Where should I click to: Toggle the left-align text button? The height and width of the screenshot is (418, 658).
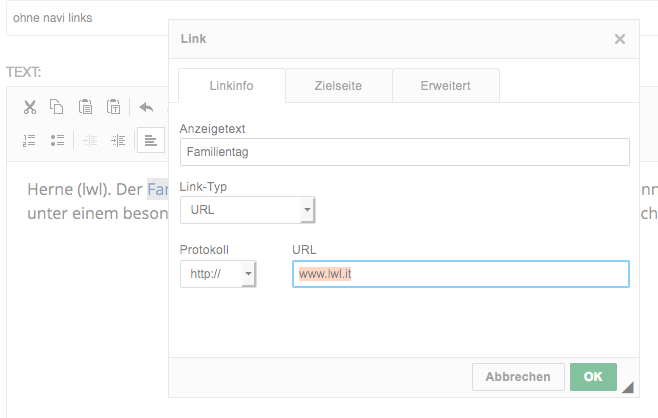(151, 140)
